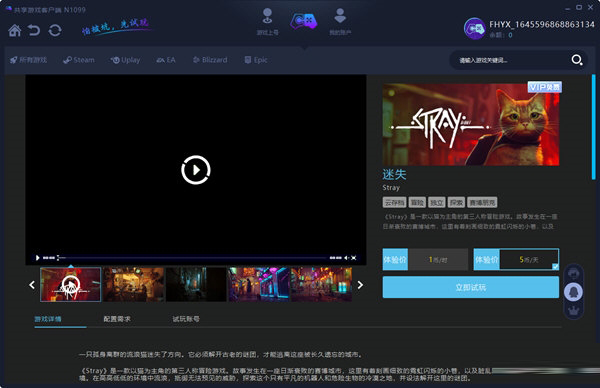
Task: Select the third dark alley thumbnail
Action: click(196, 284)
